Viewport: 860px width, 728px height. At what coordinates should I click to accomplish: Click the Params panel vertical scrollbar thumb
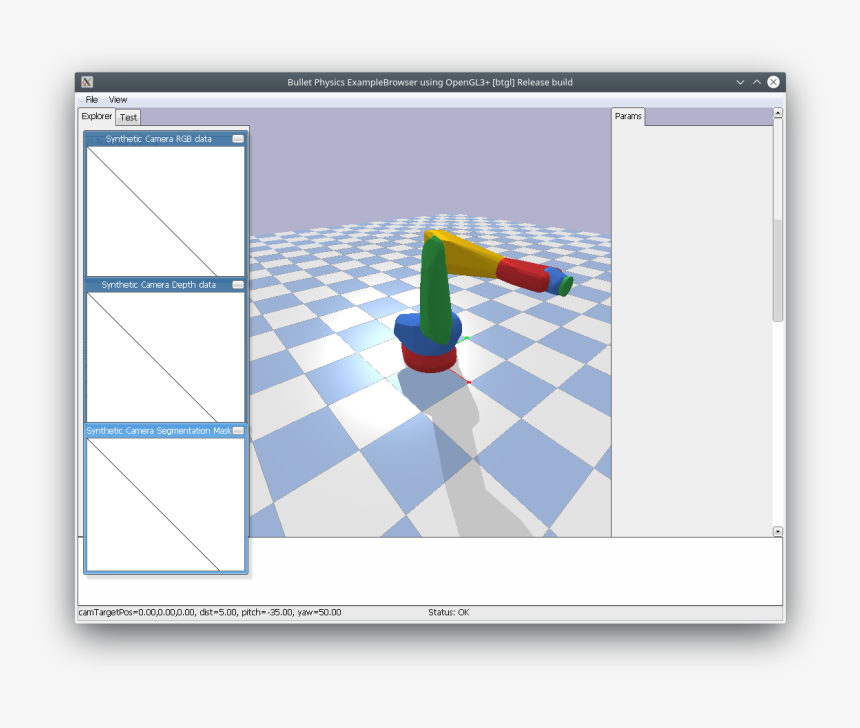point(778,270)
